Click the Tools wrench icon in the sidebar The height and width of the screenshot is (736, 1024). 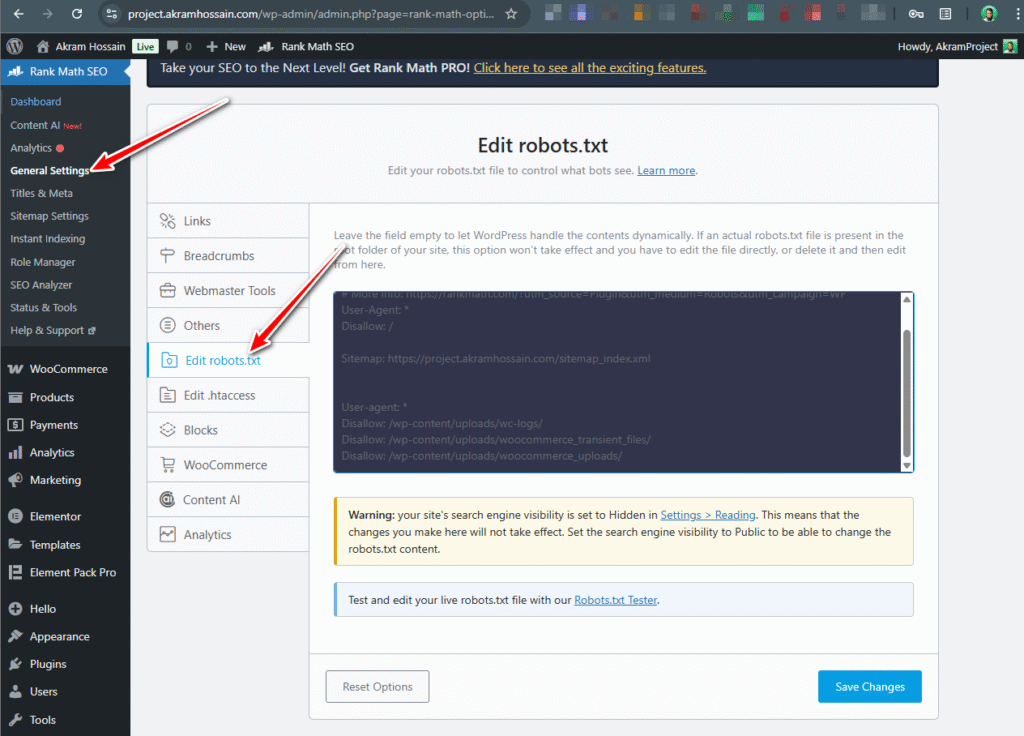[x=15, y=720]
